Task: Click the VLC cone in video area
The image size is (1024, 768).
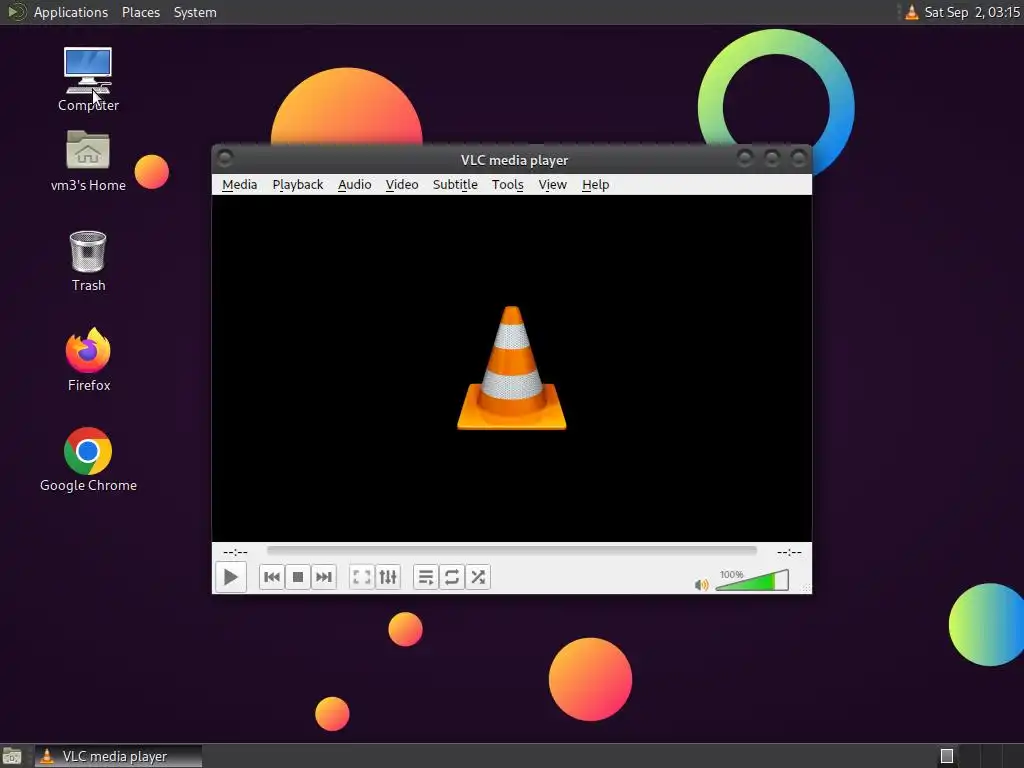Action: pyautogui.click(x=512, y=368)
